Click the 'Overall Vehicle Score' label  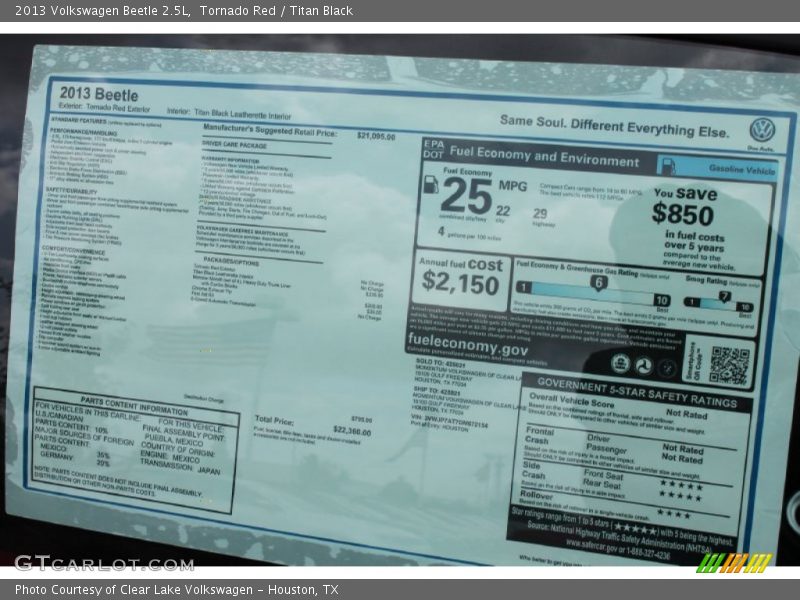tap(571, 400)
